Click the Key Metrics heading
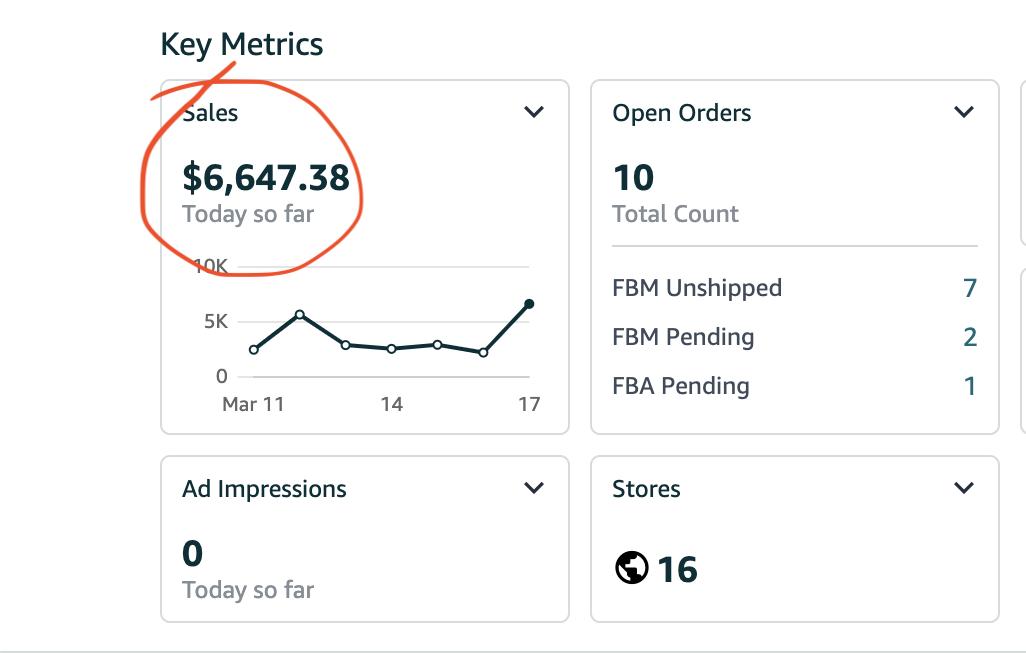This screenshot has height=653, width=1026. click(x=241, y=45)
